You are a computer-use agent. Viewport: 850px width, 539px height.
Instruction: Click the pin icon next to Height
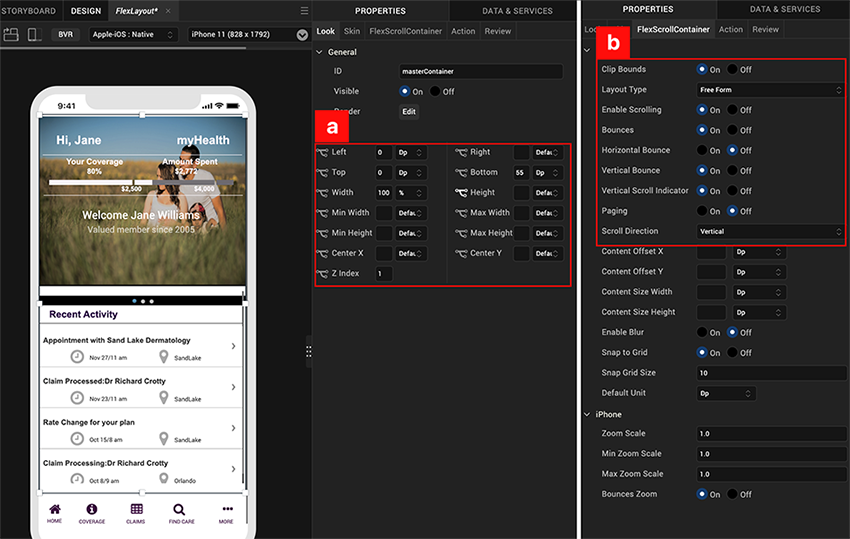click(461, 193)
